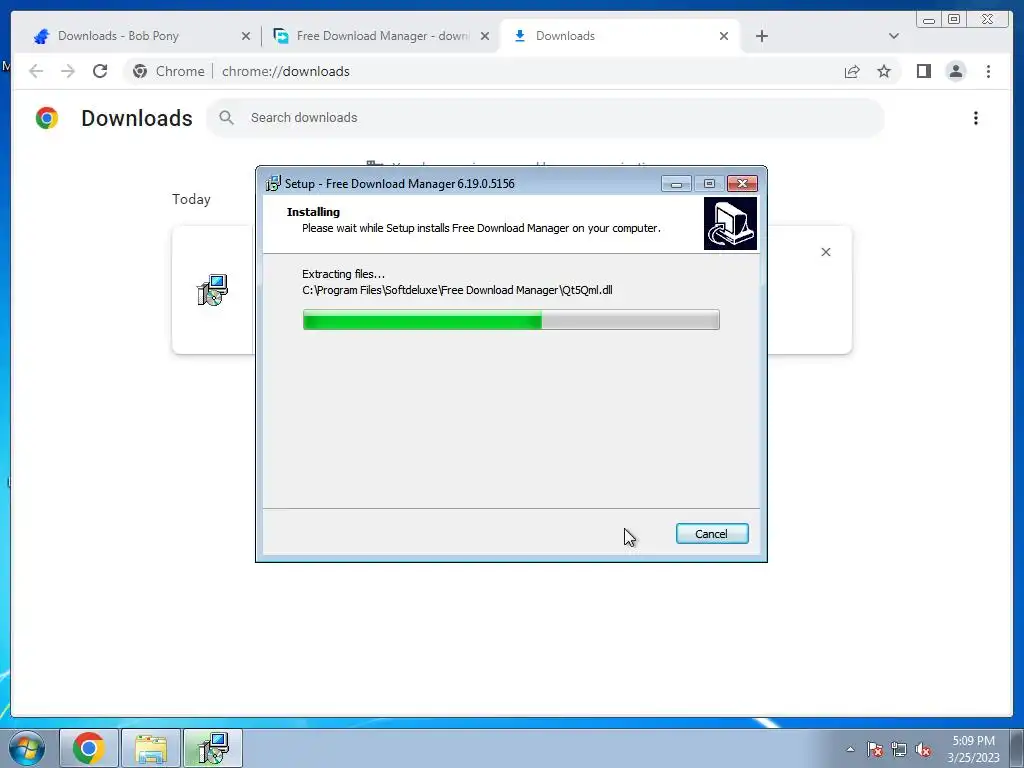Open a new Chrome tab

click(761, 36)
